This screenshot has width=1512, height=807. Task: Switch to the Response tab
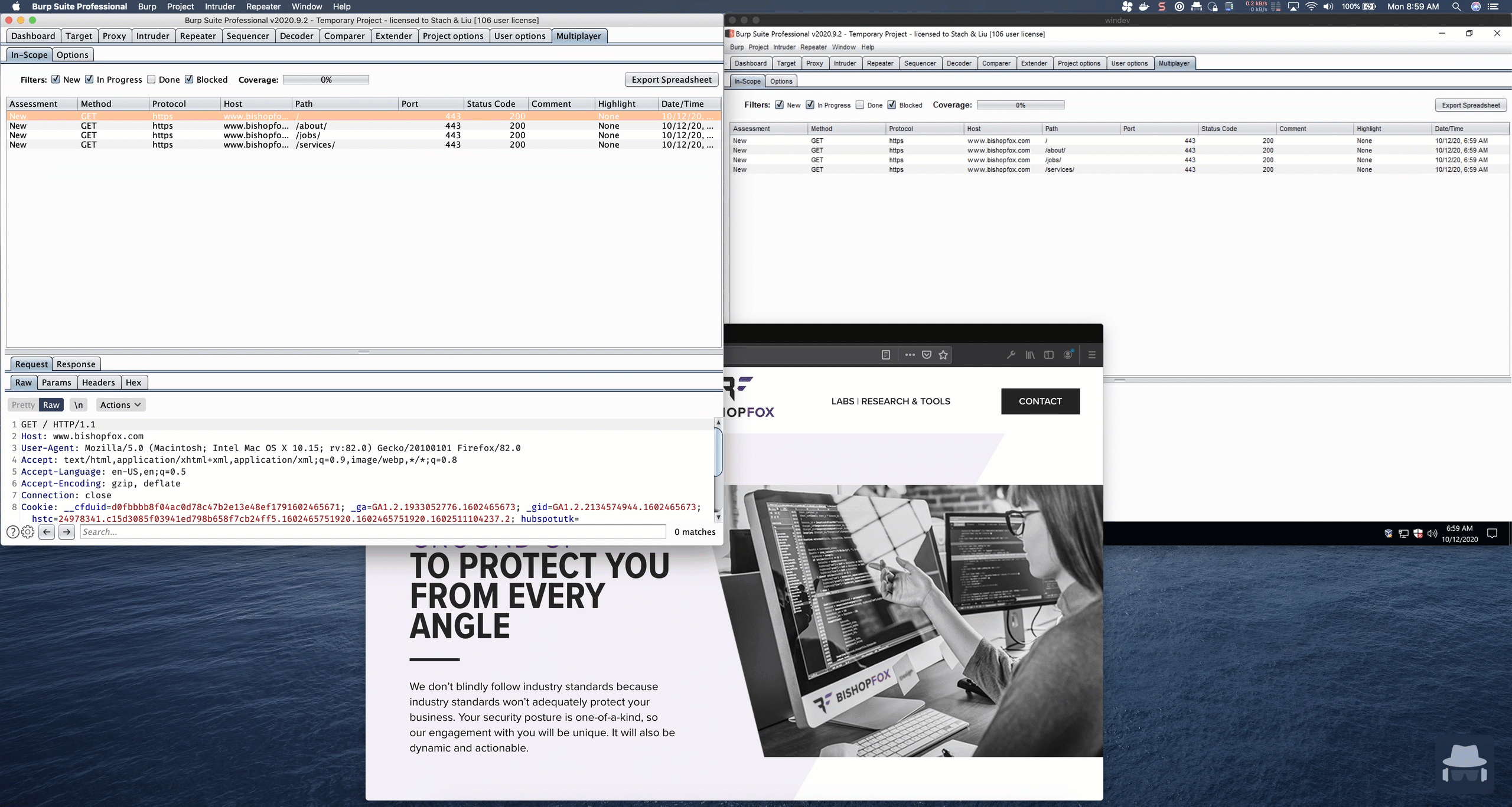click(76, 364)
